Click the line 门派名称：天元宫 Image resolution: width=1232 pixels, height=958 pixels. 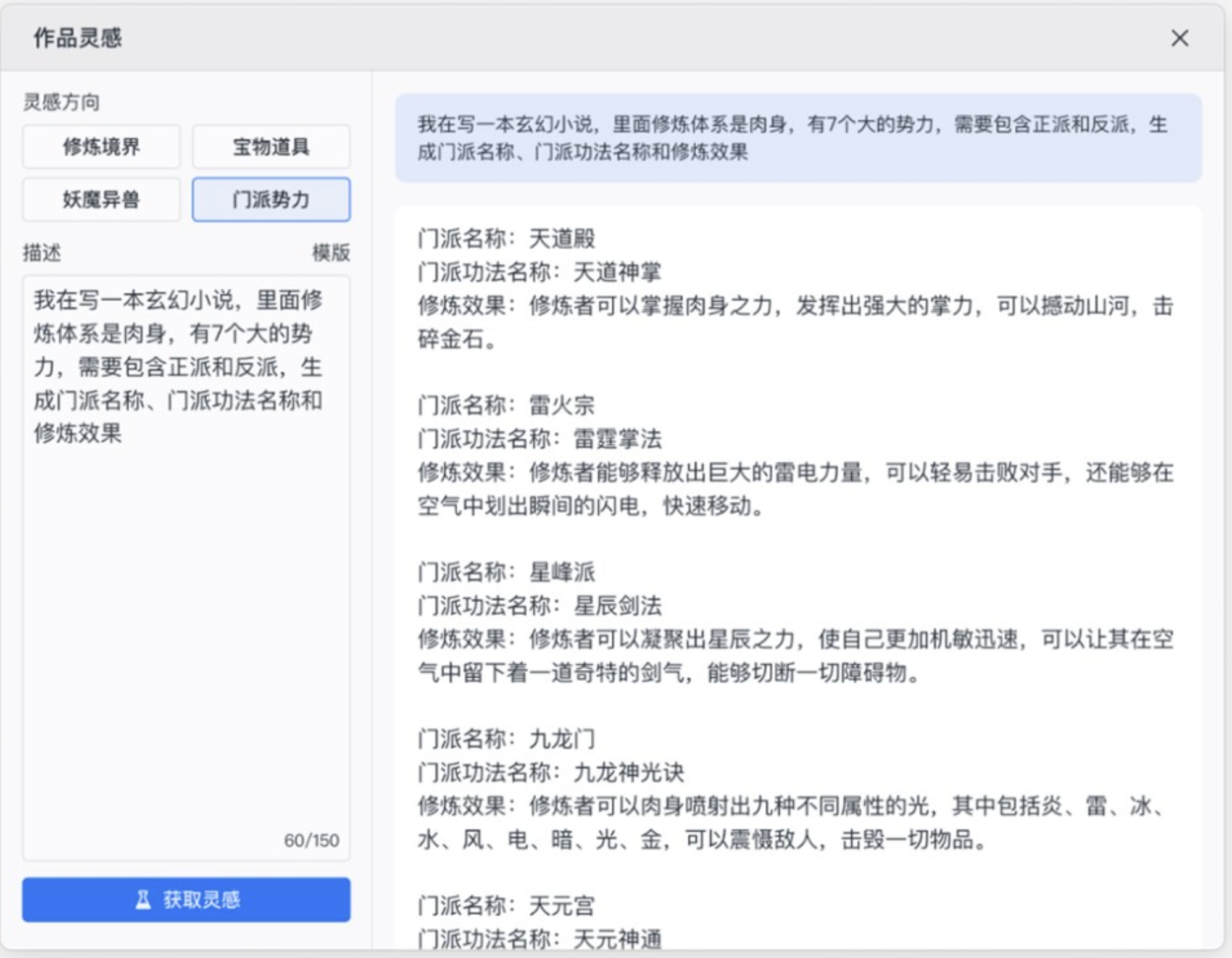506,906
